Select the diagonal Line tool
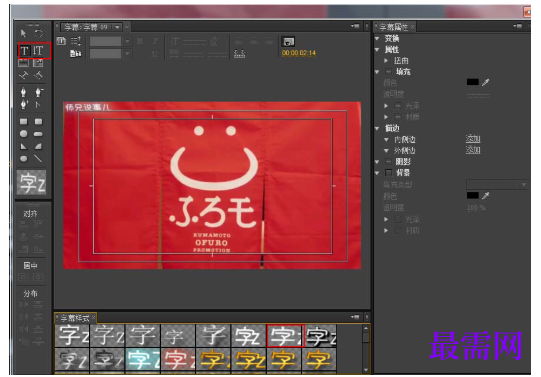This screenshot has height=377, width=541. coord(38,159)
